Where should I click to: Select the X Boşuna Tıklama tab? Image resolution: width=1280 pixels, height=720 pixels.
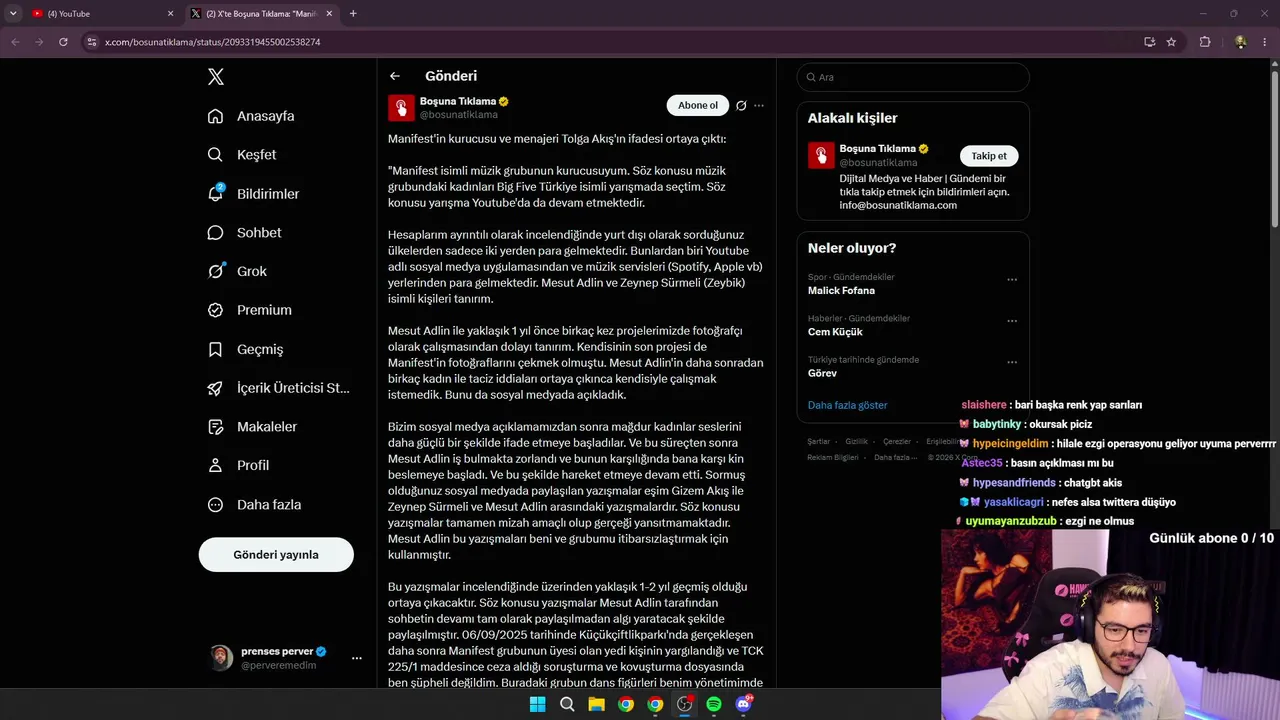264,14
